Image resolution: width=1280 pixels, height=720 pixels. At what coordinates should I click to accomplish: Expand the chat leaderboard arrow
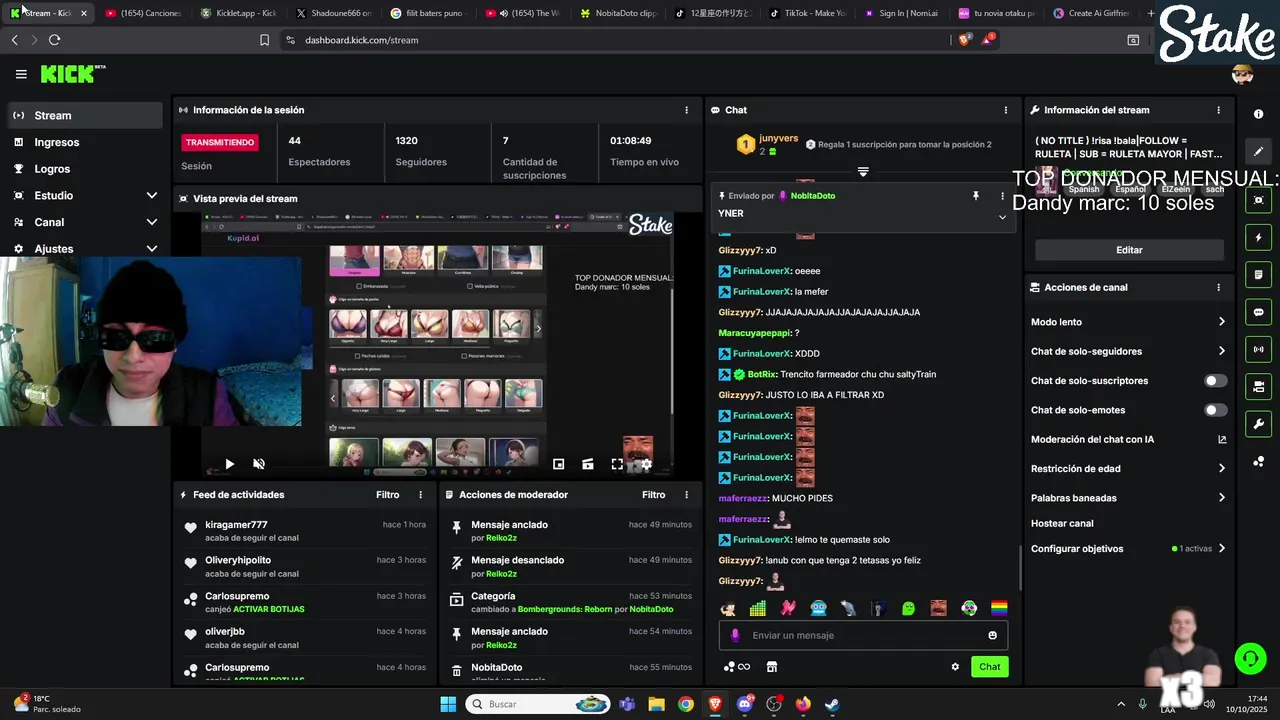click(x=863, y=172)
